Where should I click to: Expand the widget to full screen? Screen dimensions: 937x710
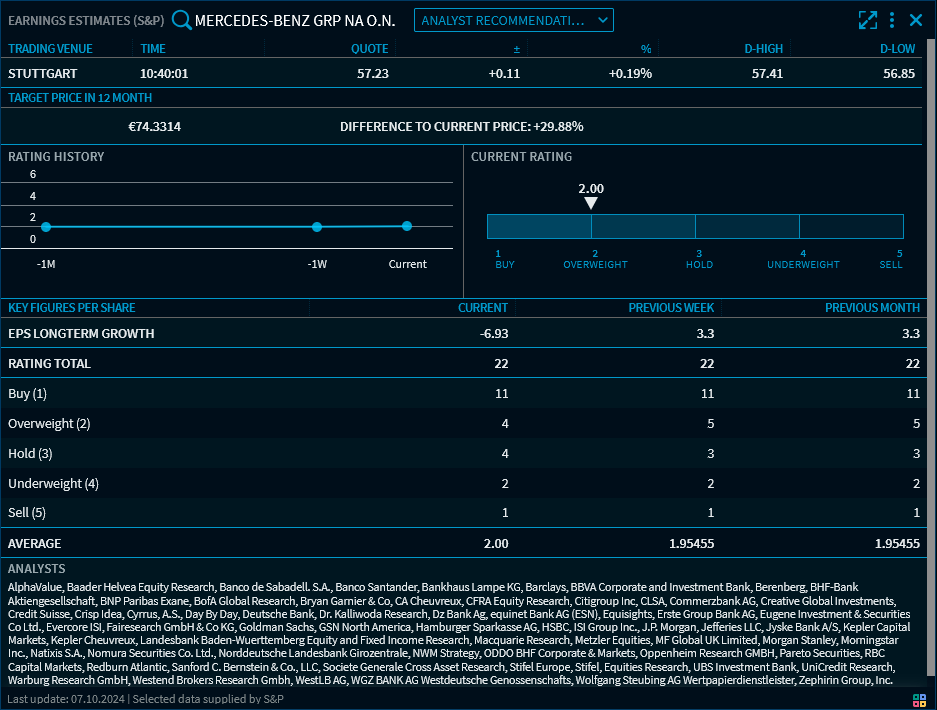[867, 20]
